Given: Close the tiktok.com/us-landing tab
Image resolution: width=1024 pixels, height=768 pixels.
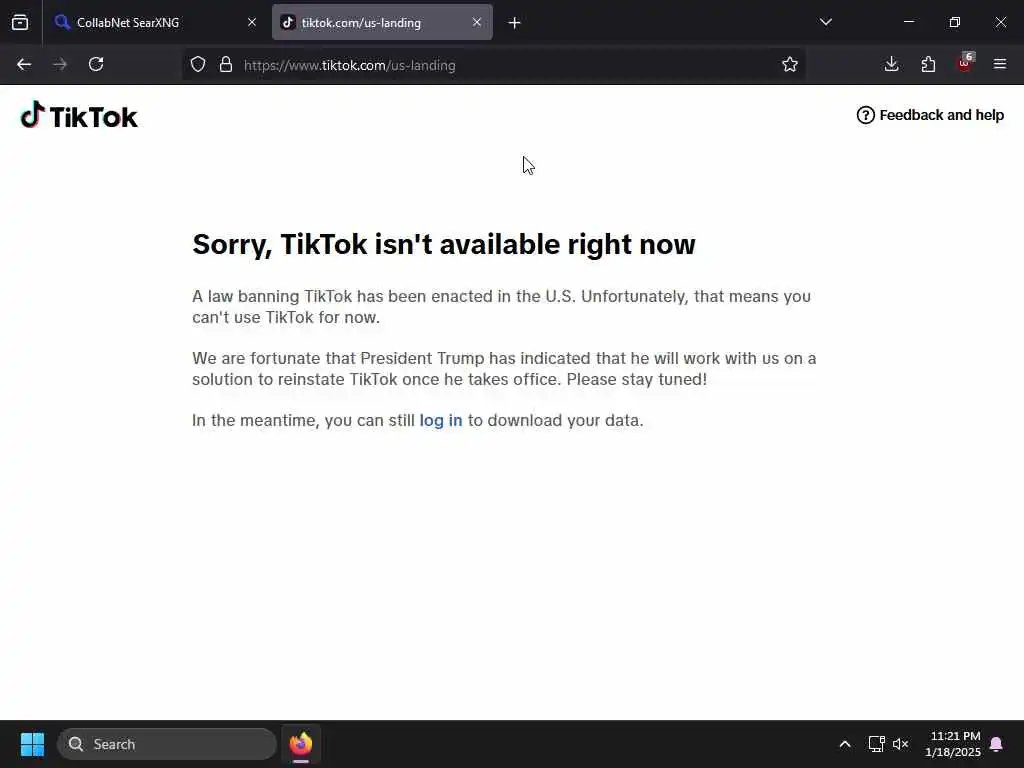Looking at the screenshot, I should [477, 22].
